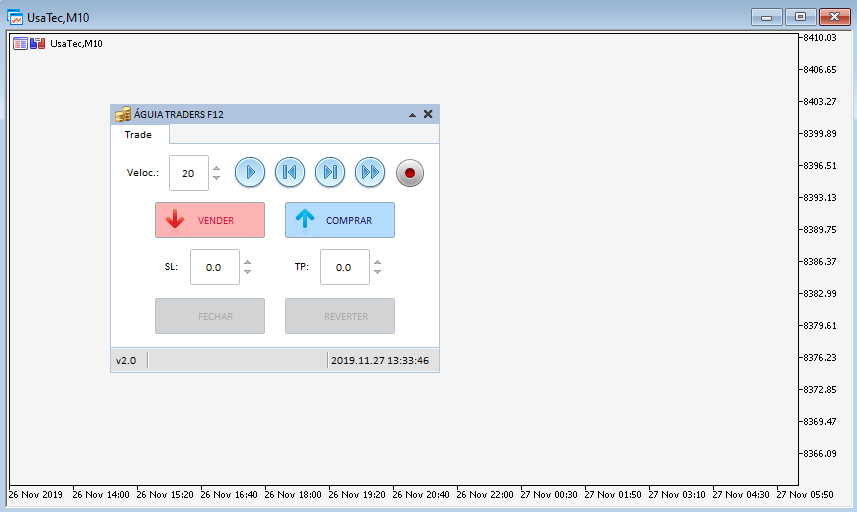Click inside the TP input field
The width and height of the screenshot is (857, 512).
click(x=344, y=267)
